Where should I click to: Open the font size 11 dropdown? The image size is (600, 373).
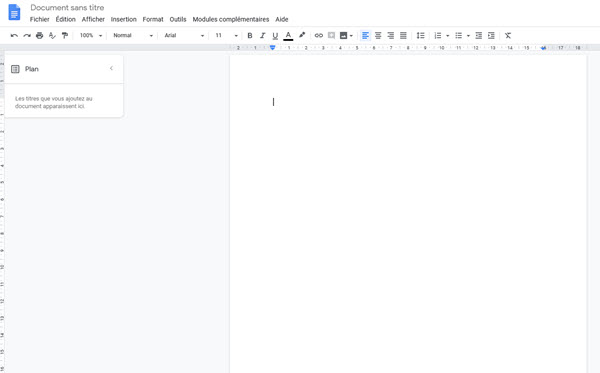[x=226, y=36]
